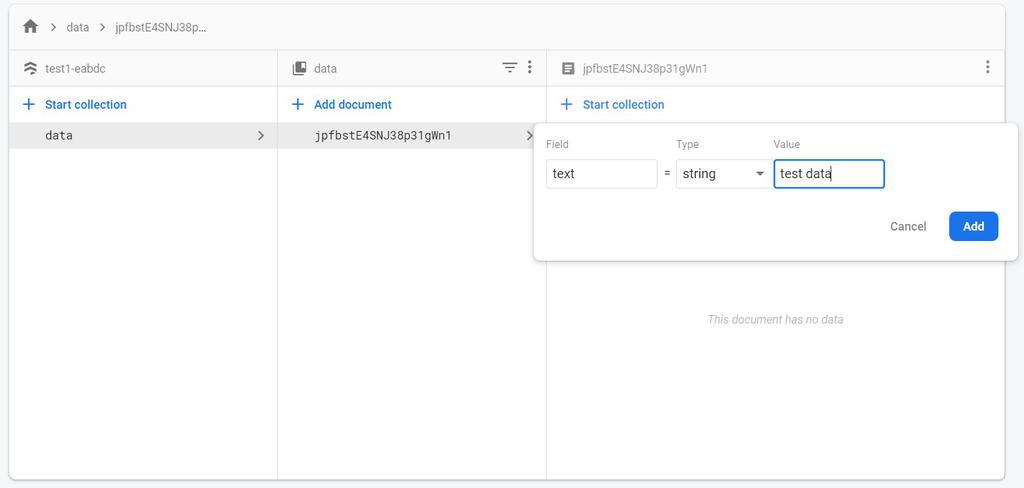Cancel the new field dialog
Image resolution: width=1024 pixels, height=488 pixels.
(907, 226)
